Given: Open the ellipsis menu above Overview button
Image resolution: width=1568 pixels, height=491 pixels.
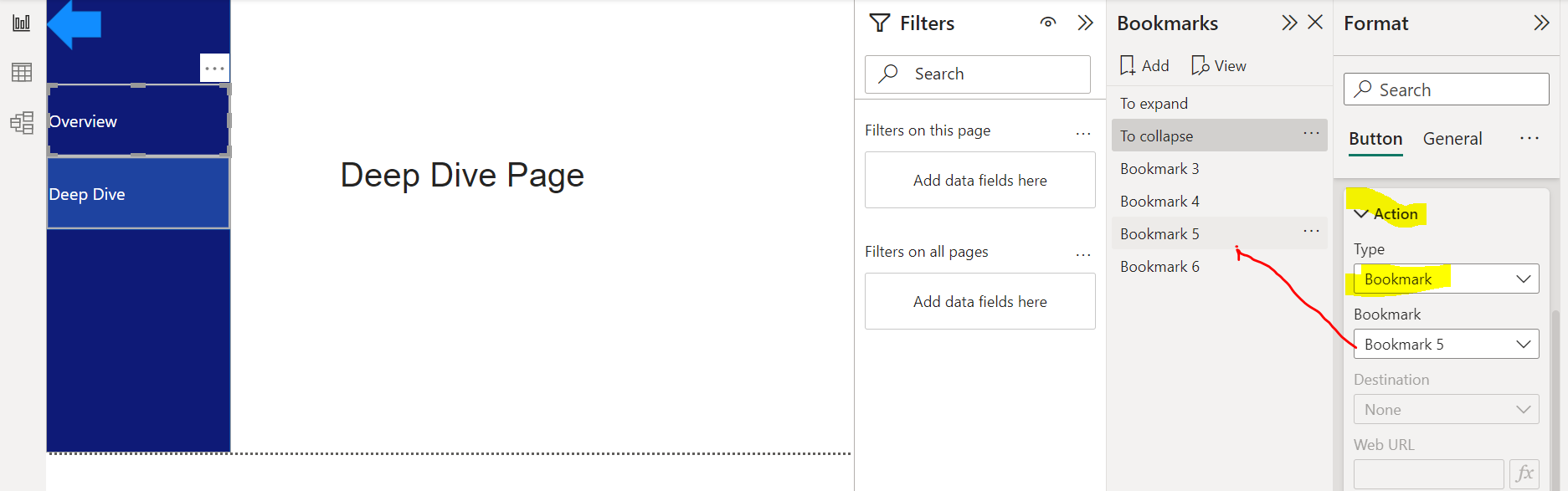Looking at the screenshot, I should coord(214,68).
